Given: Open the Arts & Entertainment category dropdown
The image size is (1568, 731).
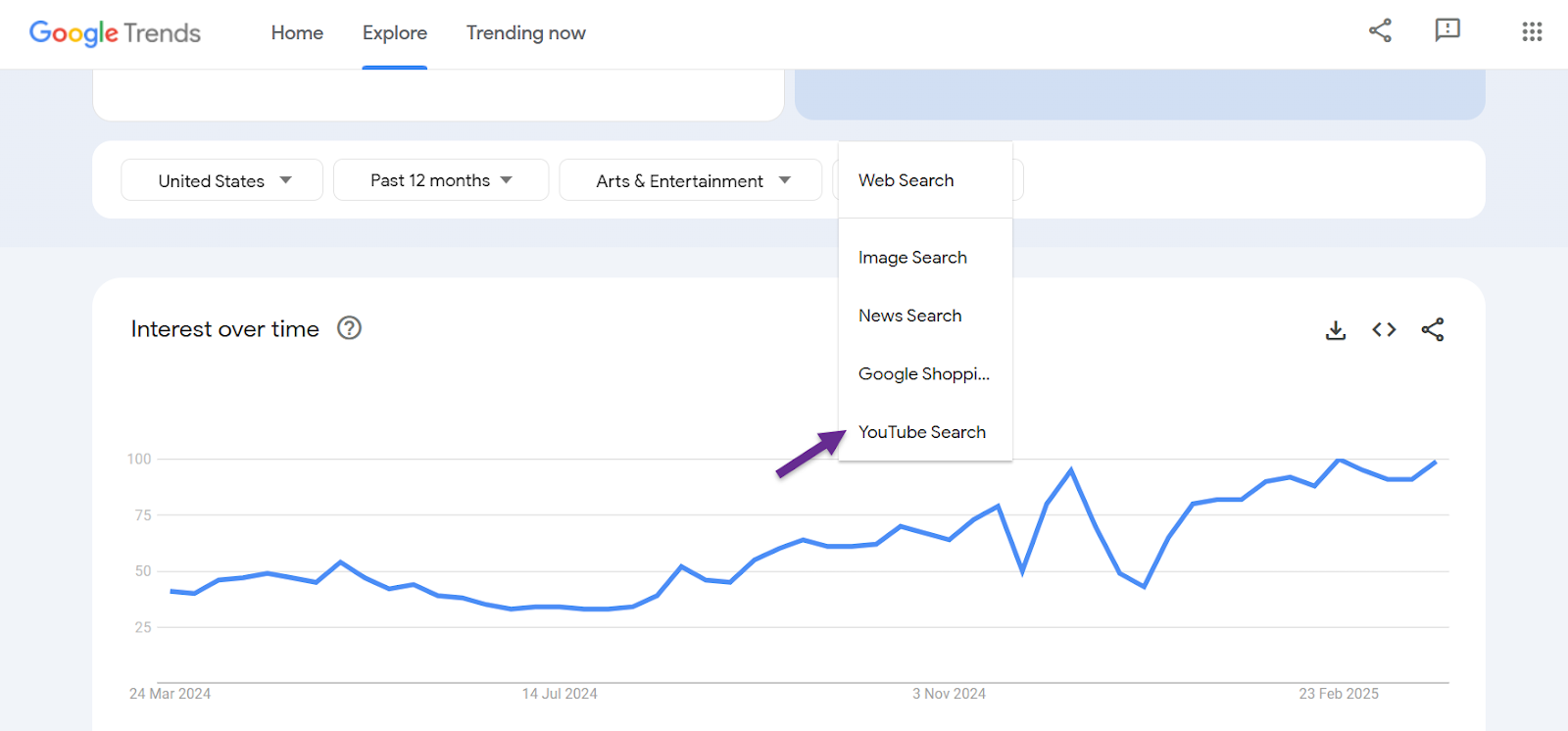Looking at the screenshot, I should [691, 180].
